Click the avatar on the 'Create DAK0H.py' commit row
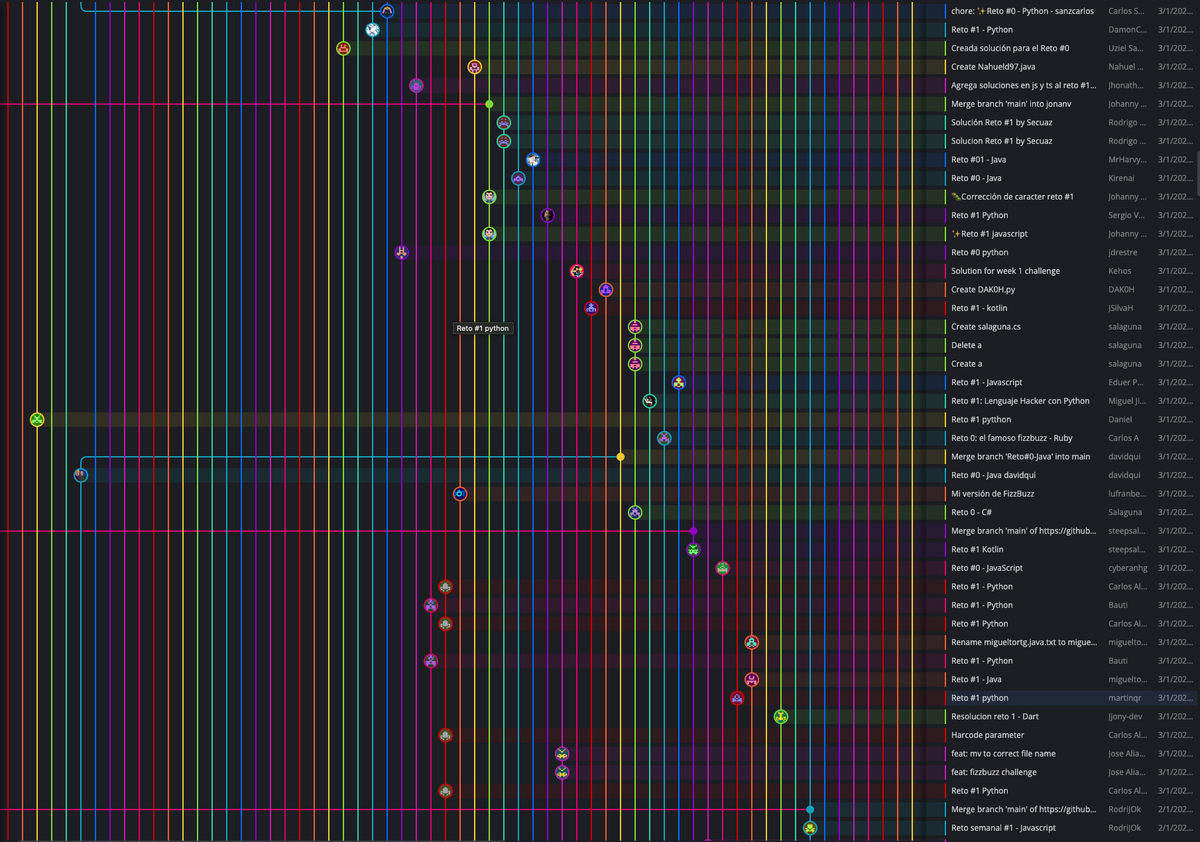Viewport: 1200px width, 842px height. tap(606, 289)
